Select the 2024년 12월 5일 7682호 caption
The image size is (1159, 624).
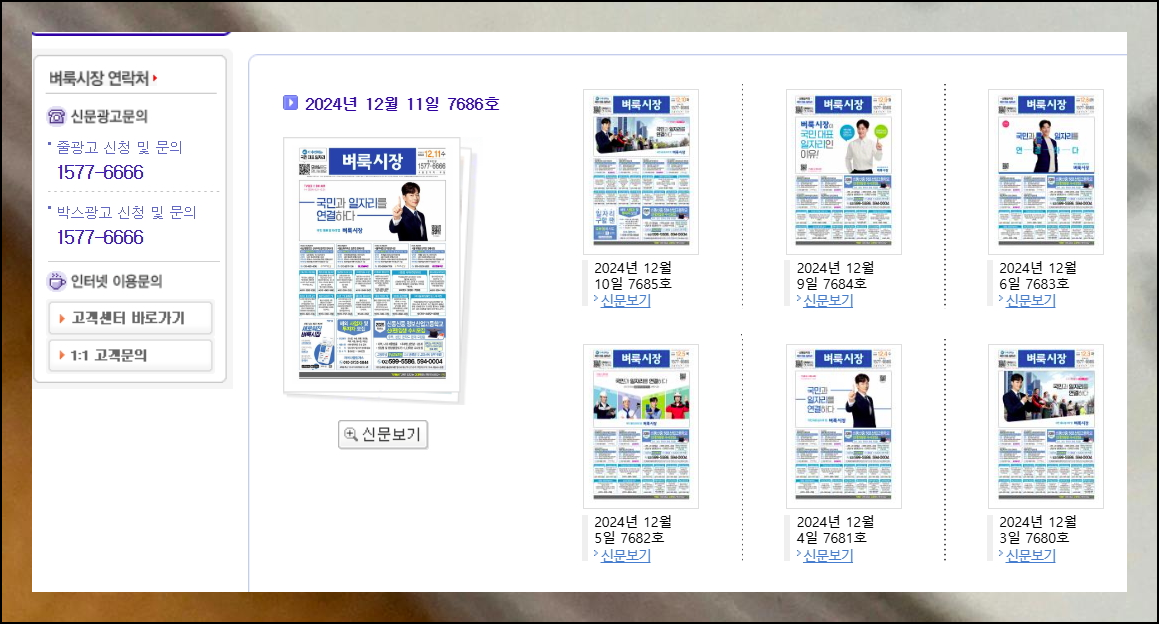click(x=633, y=530)
